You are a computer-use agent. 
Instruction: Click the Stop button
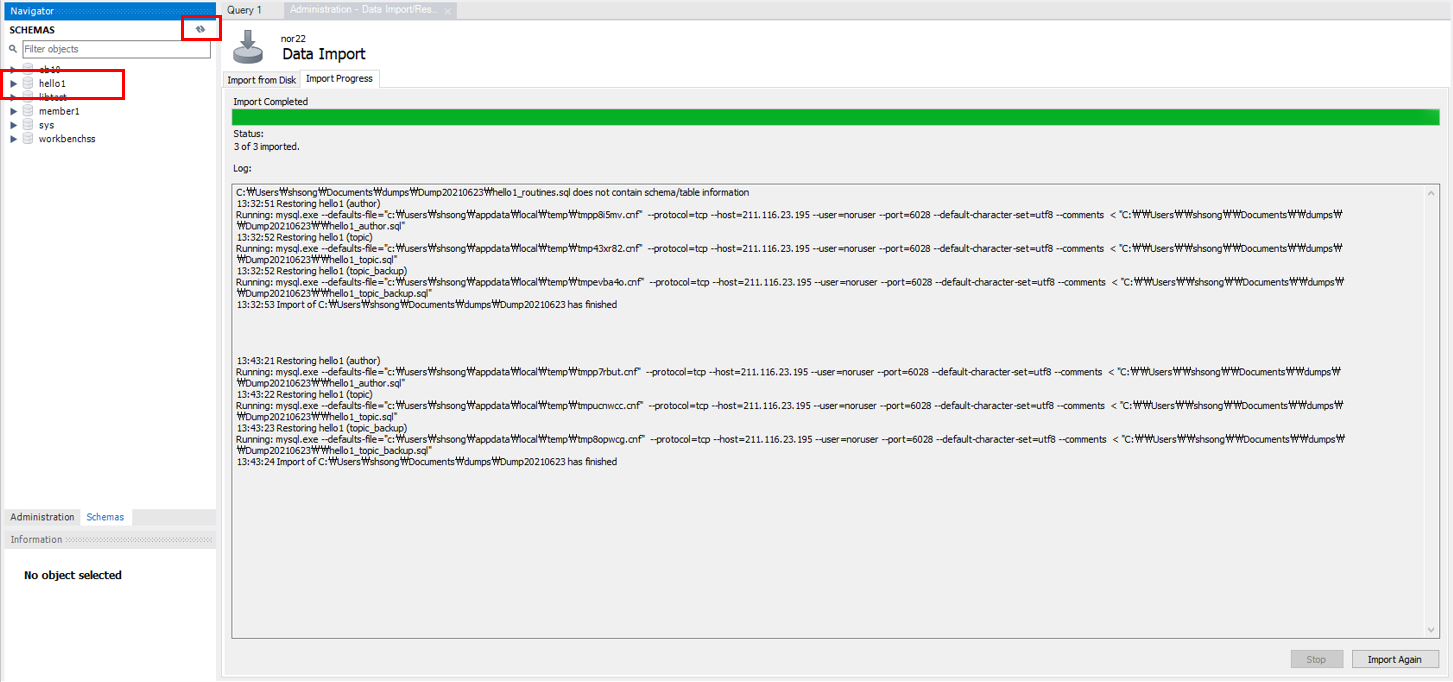[1316, 659]
